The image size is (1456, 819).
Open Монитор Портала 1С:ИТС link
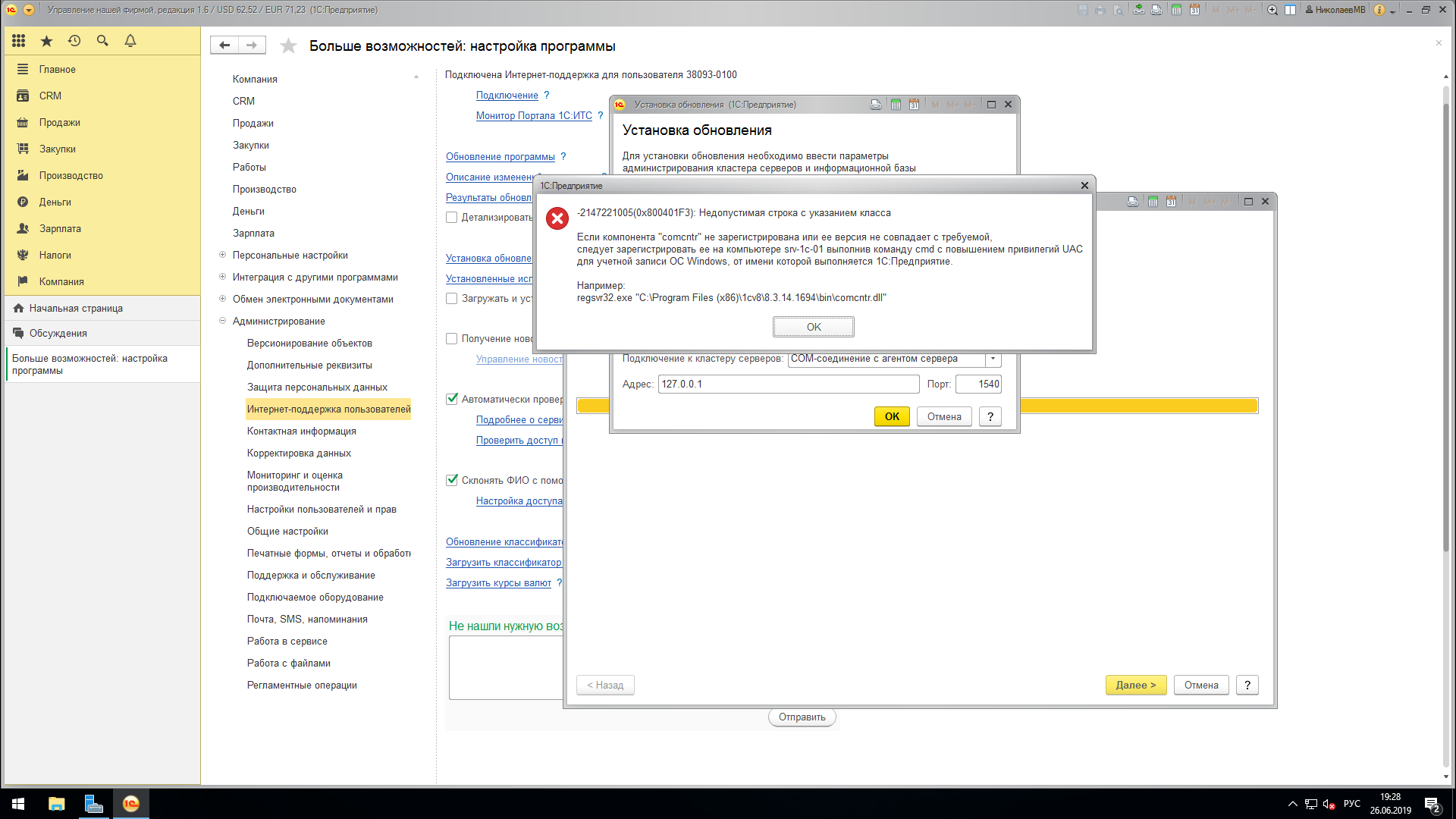[534, 116]
